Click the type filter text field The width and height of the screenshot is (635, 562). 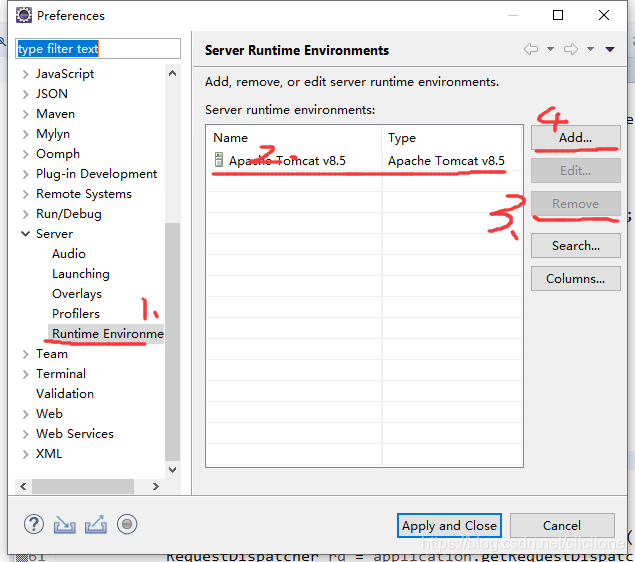pyautogui.click(x=98, y=49)
